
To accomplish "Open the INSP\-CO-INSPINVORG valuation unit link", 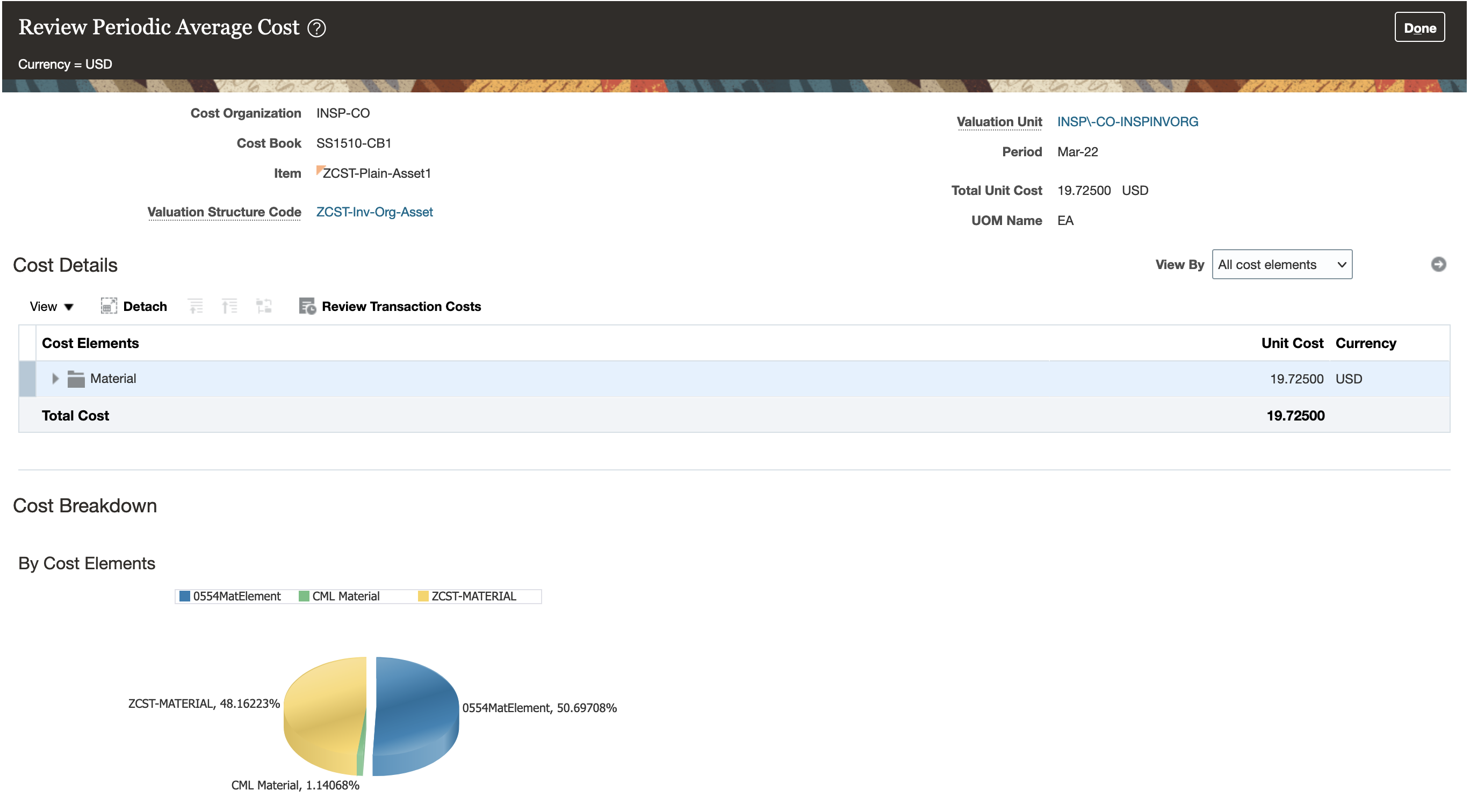I will tap(1127, 121).
